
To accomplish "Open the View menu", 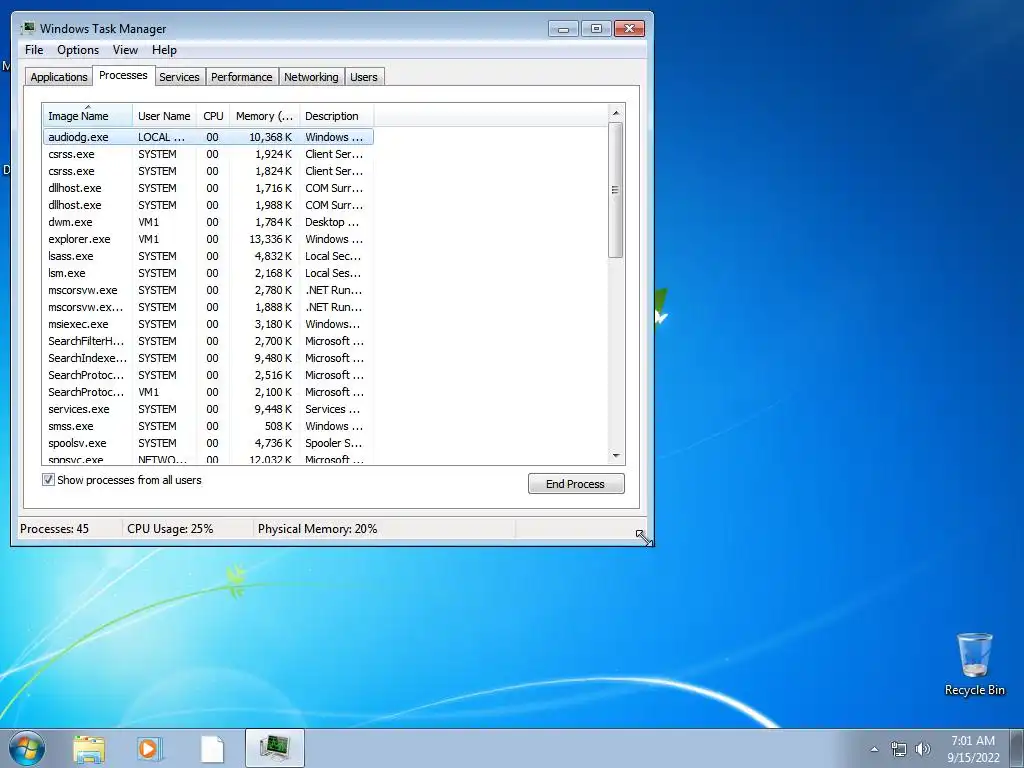I will [125, 50].
